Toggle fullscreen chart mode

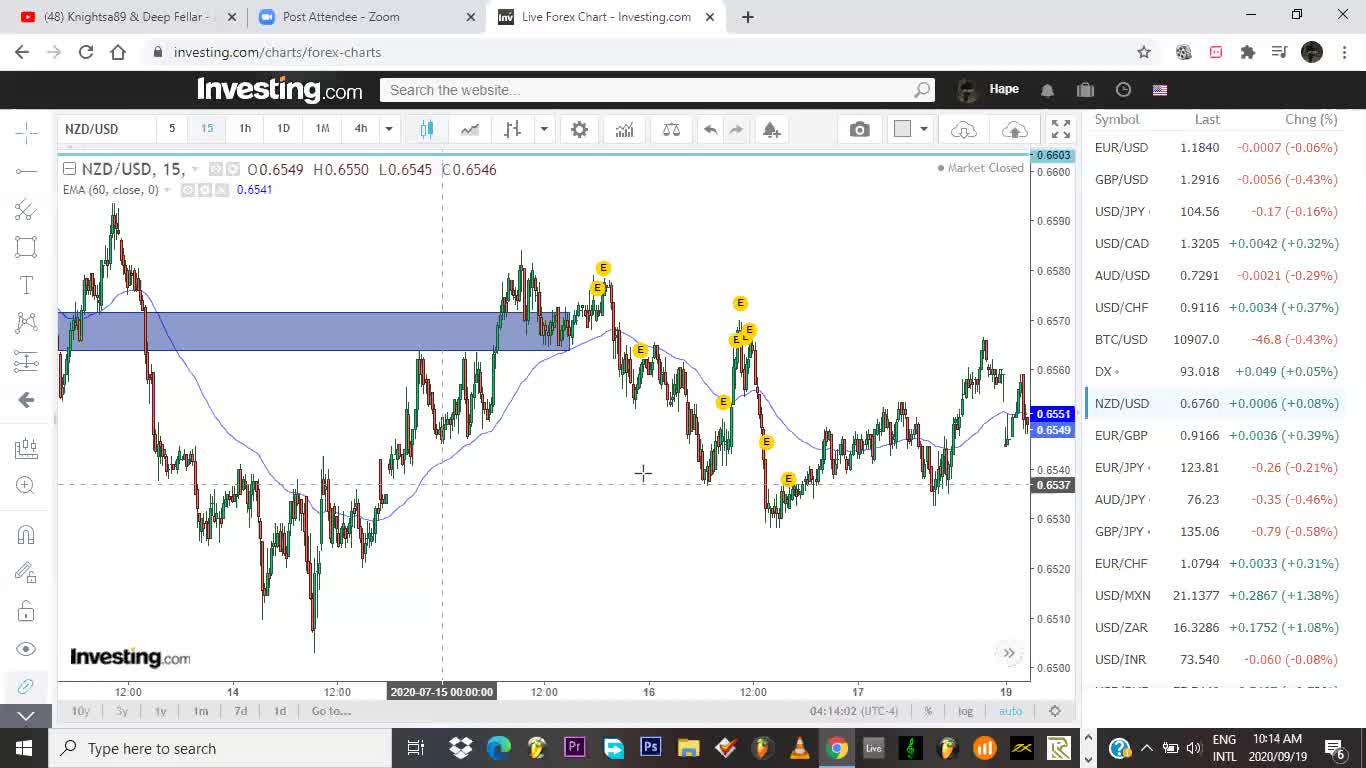1061,129
